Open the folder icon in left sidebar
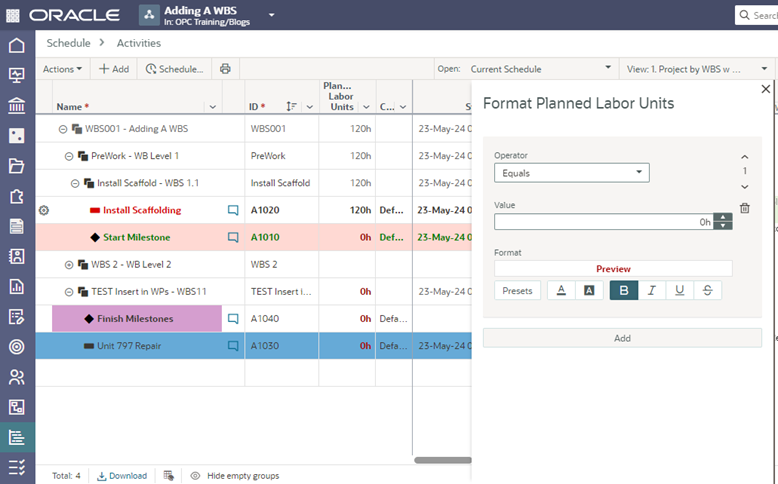Viewport: 778px width, 484px height. pos(17,166)
